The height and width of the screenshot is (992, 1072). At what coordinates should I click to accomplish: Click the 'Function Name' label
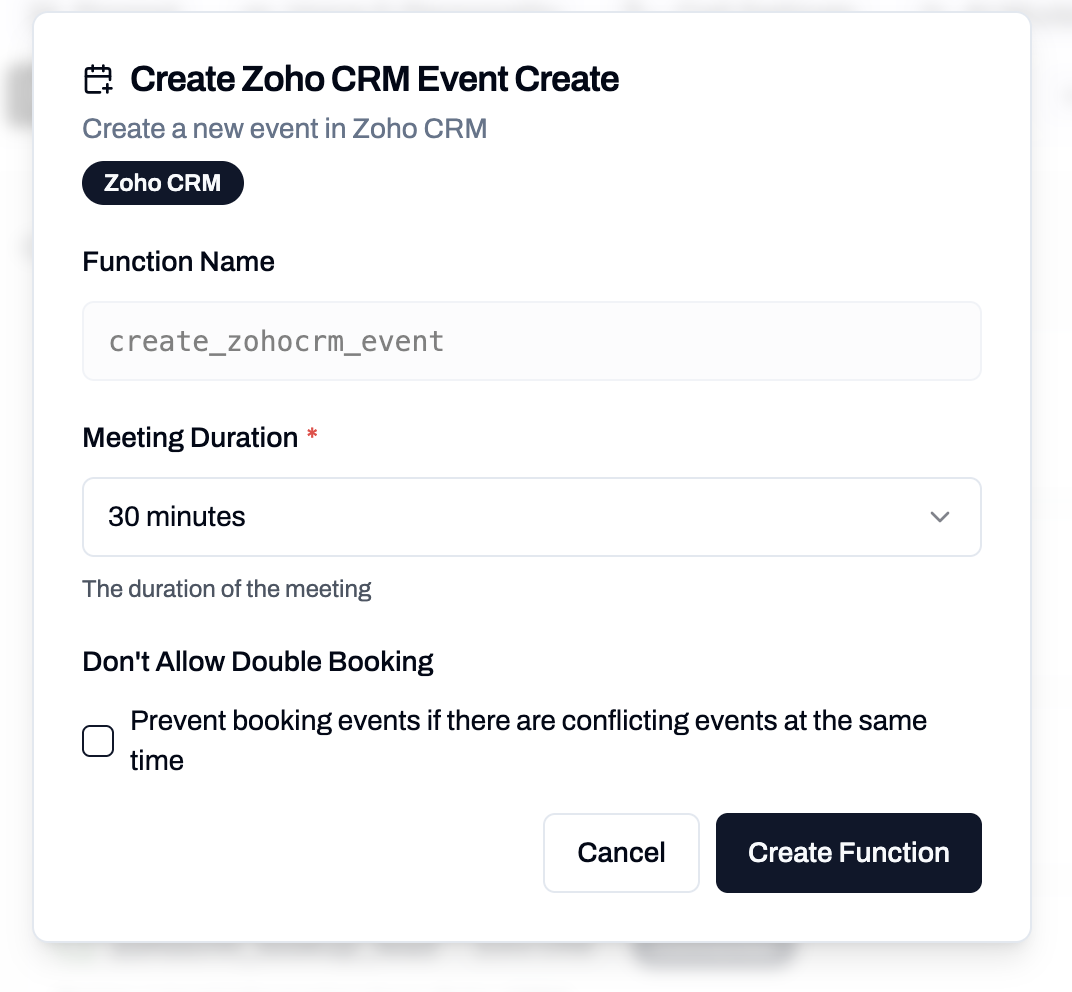[x=178, y=261]
